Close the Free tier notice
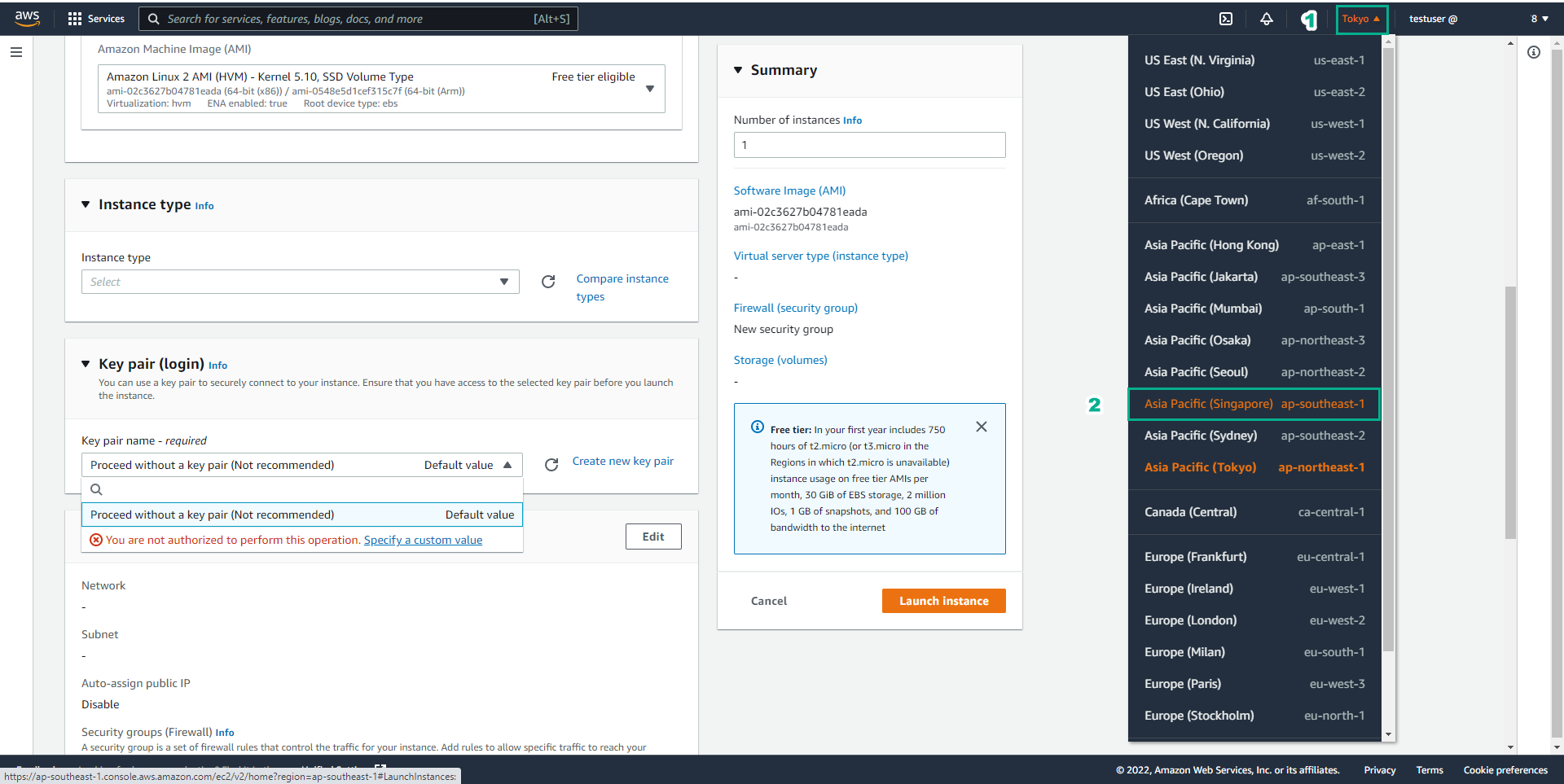The height and width of the screenshot is (784, 1564). pyautogui.click(x=982, y=427)
